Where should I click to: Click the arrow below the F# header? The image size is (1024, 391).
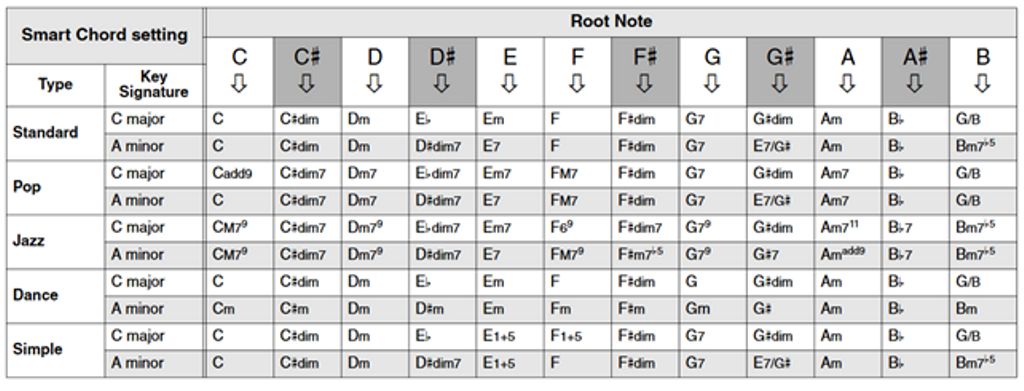point(645,85)
